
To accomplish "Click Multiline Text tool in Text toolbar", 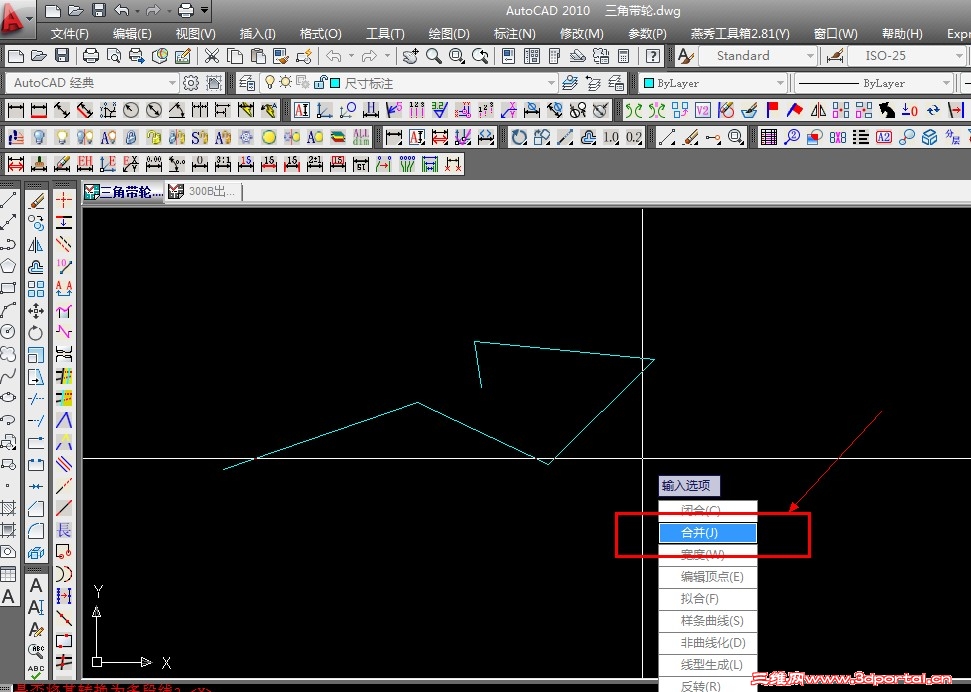I will pos(36,585).
